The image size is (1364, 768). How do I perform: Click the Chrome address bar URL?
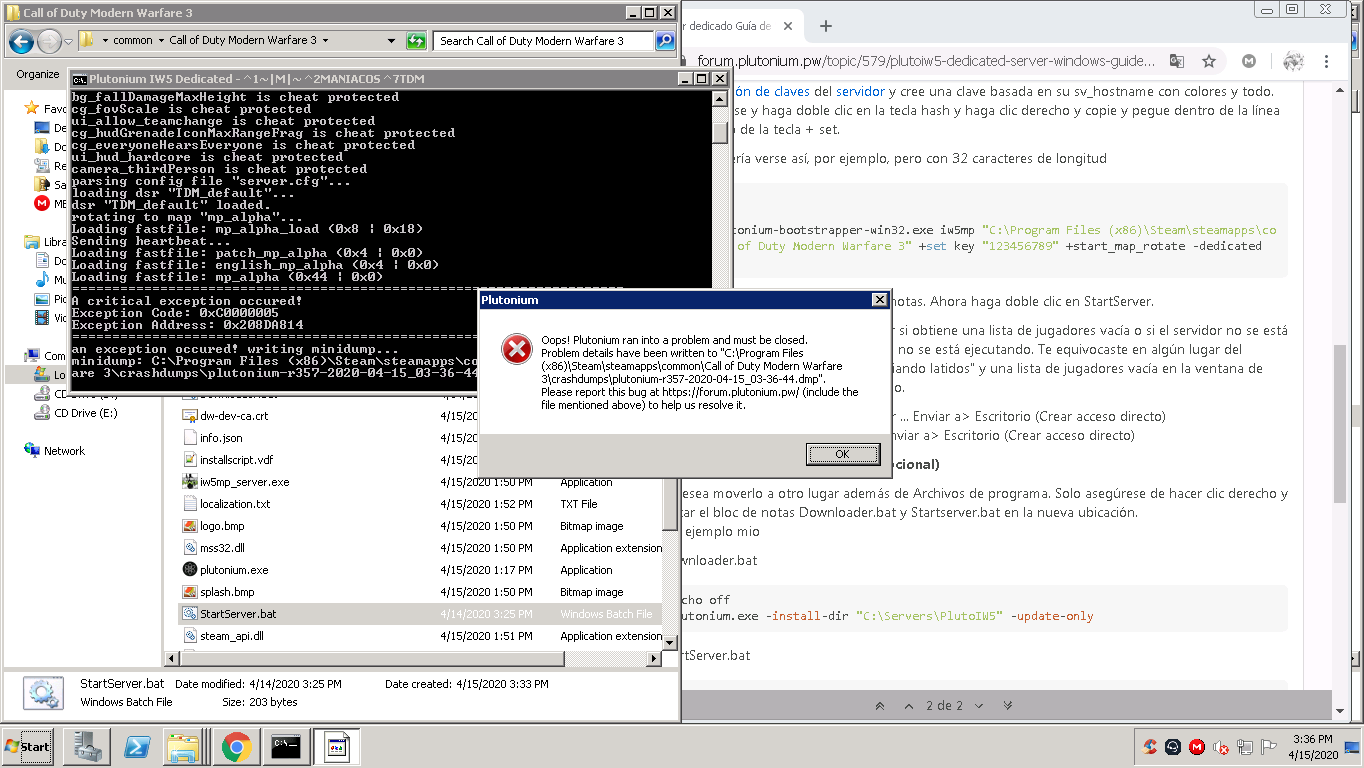[x=925, y=61]
